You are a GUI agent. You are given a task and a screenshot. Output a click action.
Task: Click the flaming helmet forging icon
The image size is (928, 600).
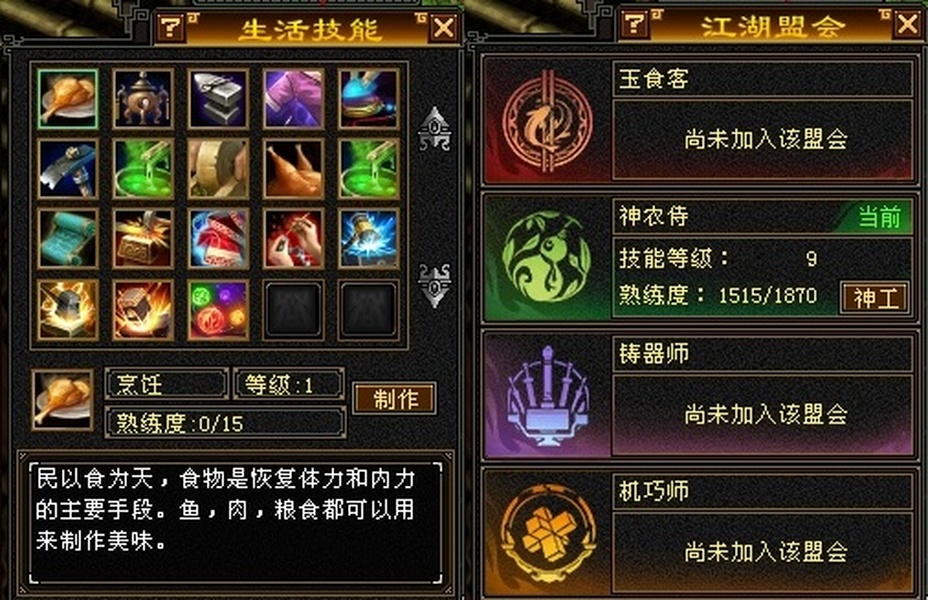pos(67,310)
